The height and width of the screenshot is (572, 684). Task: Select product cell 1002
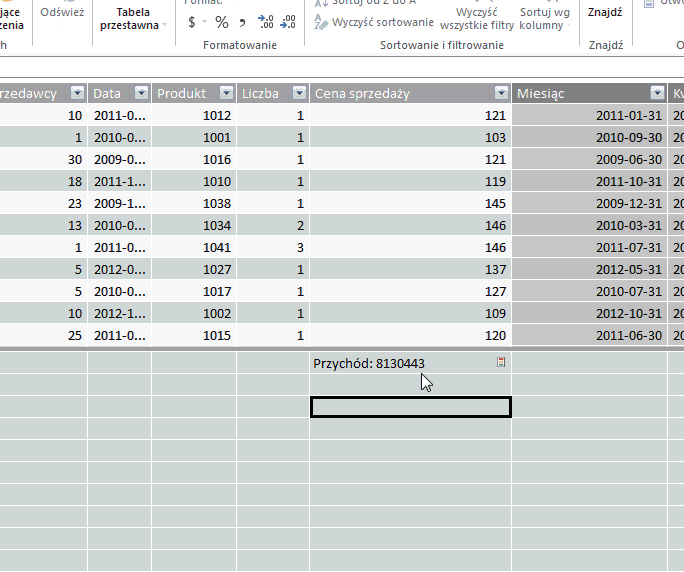(x=194, y=313)
